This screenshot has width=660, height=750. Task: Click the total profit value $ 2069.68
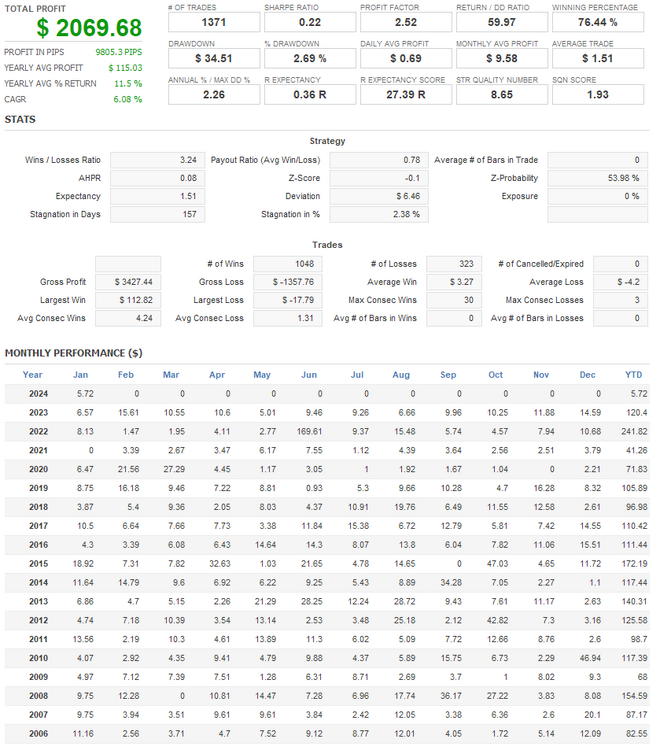click(89, 28)
